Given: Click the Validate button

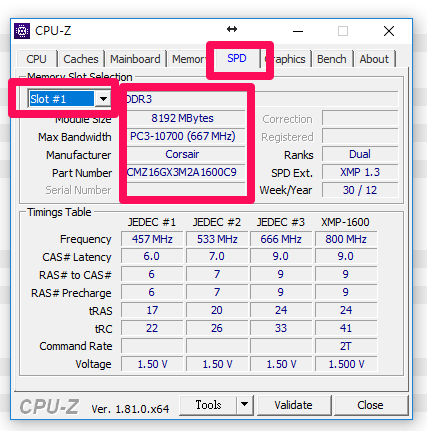Looking at the screenshot, I should tap(294, 405).
